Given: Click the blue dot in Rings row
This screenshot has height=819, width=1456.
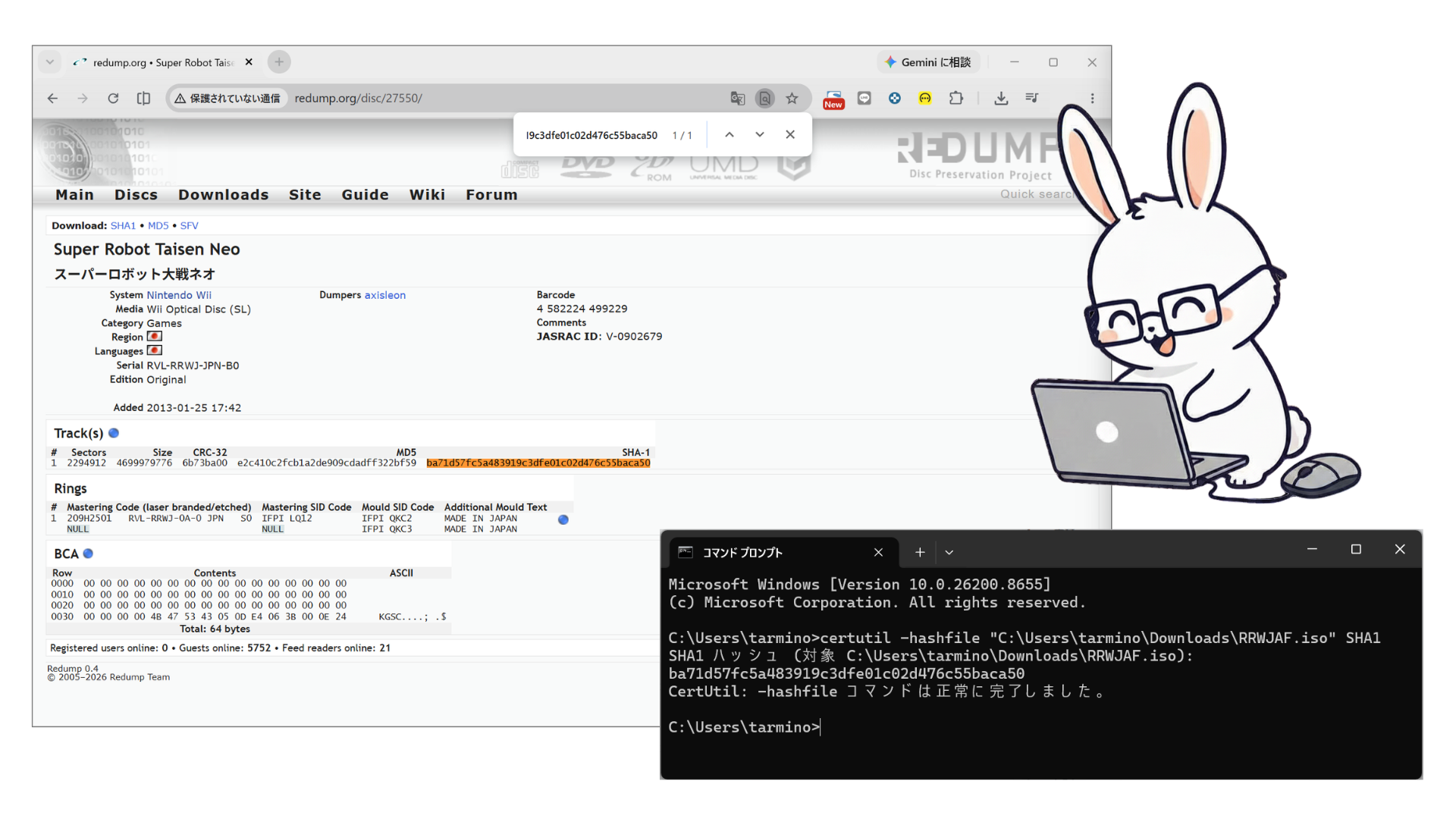Looking at the screenshot, I should 563,520.
